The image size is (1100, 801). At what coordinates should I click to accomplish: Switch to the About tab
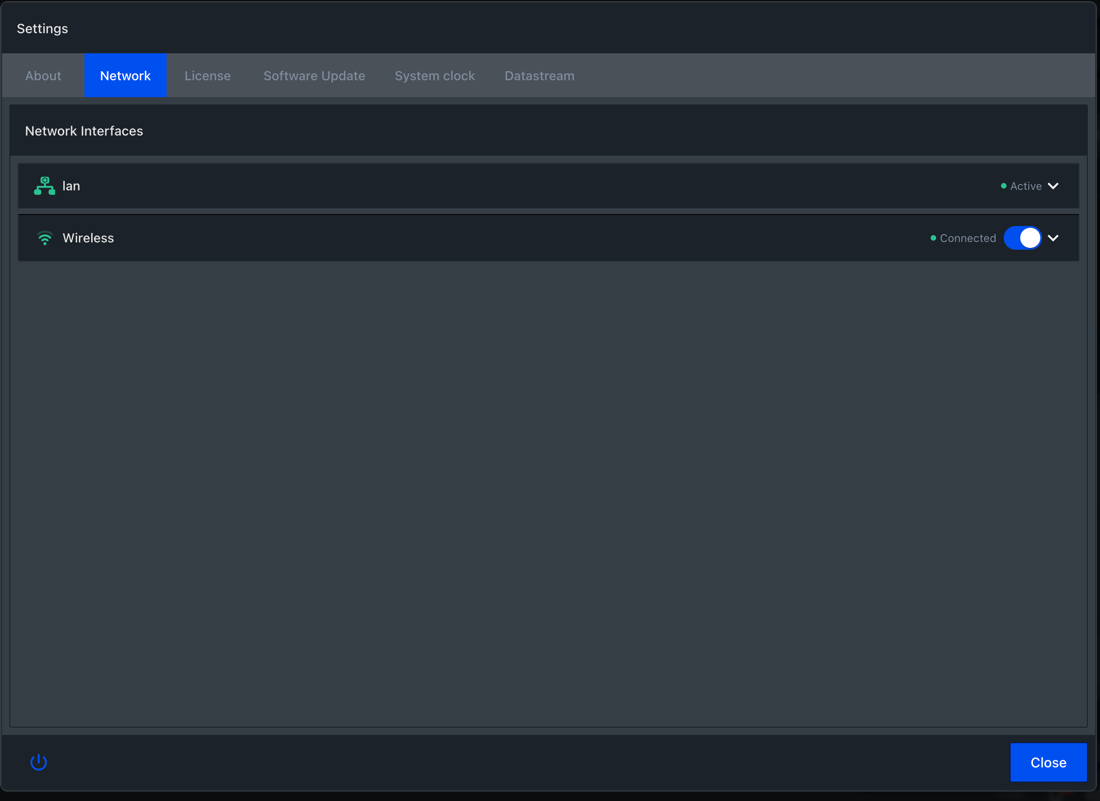[43, 76]
